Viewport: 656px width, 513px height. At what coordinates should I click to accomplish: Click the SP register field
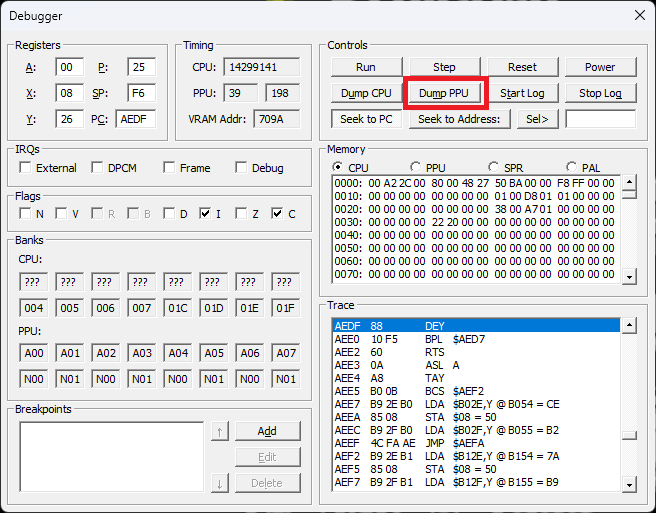[141, 93]
